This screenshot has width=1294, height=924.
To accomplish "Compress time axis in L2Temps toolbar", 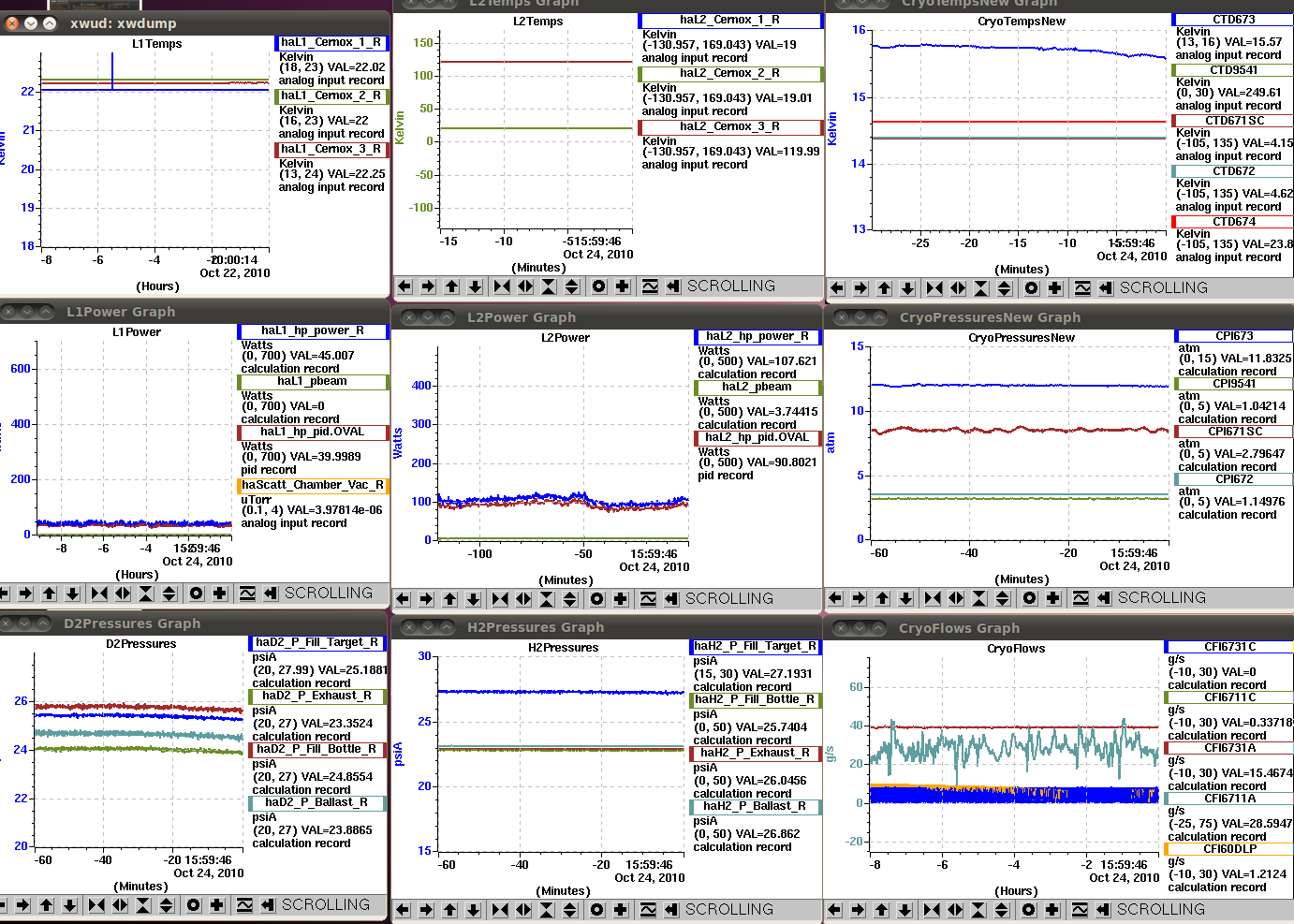I will tap(502, 286).
